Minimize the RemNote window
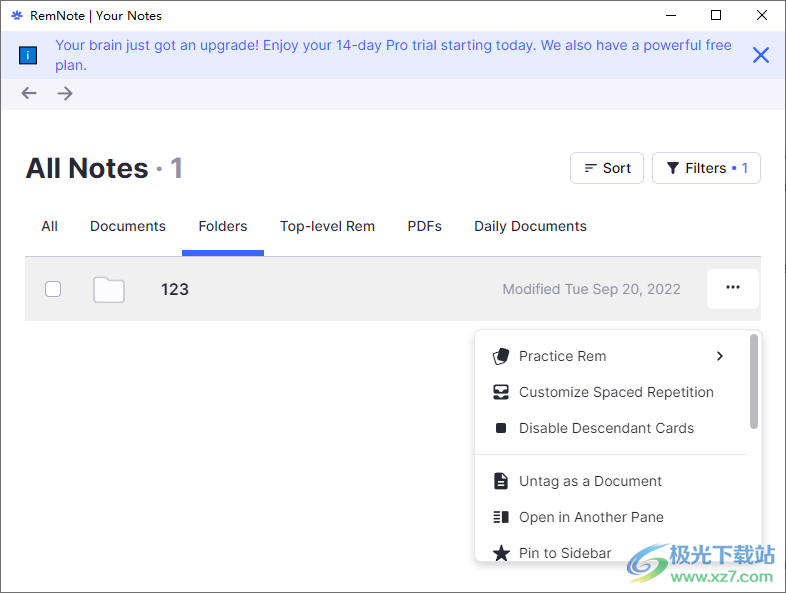This screenshot has height=593, width=786. click(x=671, y=16)
